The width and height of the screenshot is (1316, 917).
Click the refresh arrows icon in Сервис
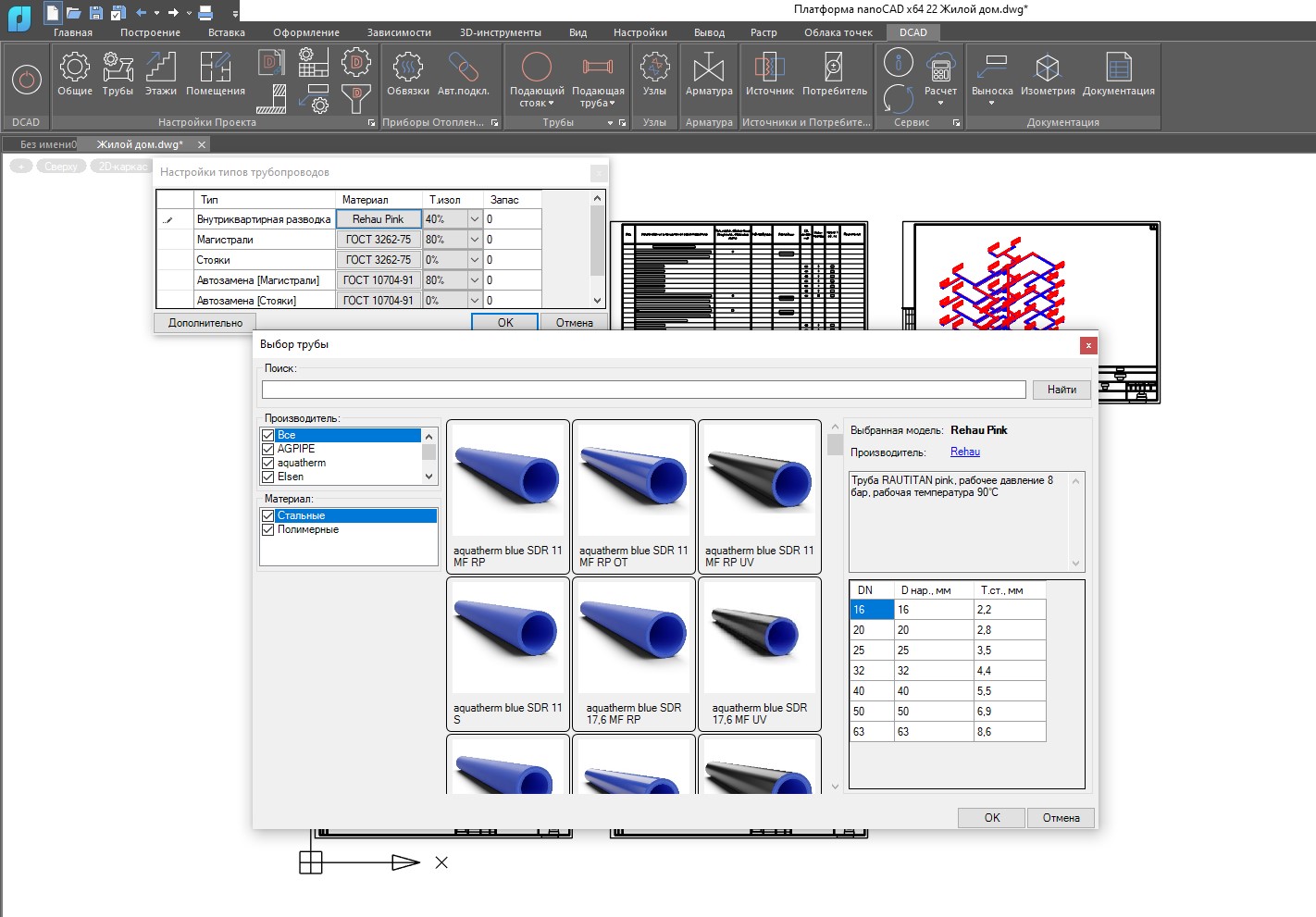point(899,98)
